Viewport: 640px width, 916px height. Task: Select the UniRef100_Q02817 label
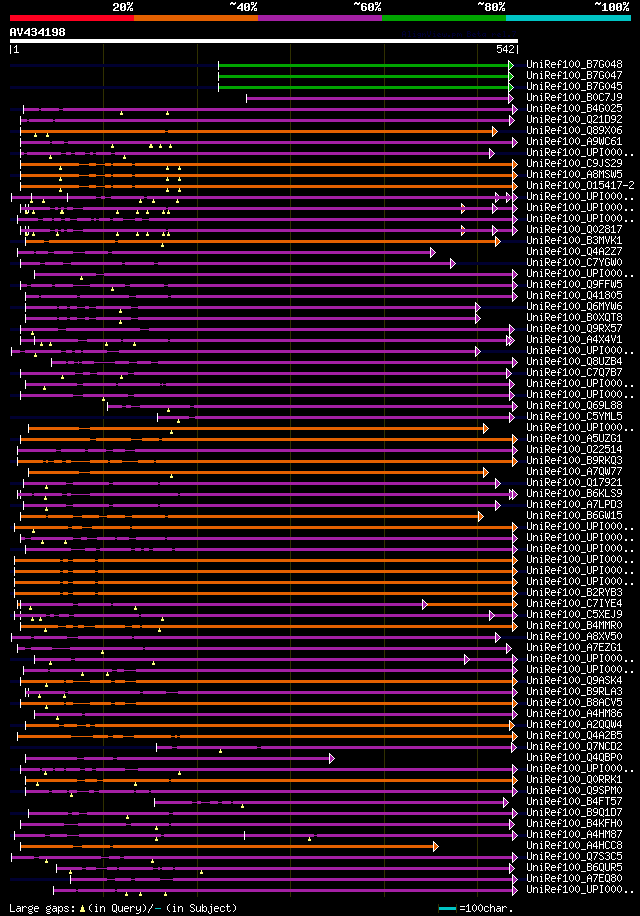click(574, 230)
